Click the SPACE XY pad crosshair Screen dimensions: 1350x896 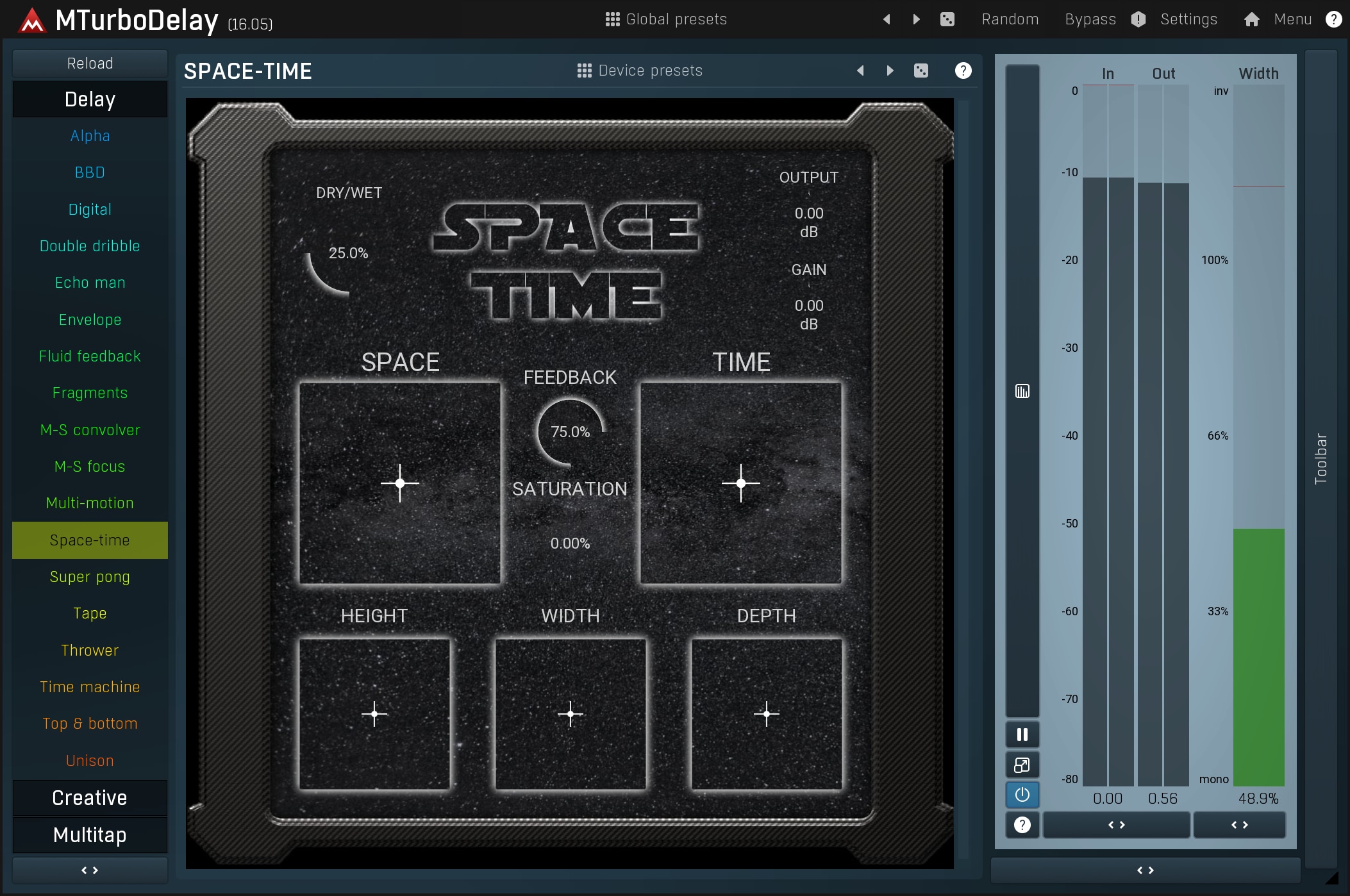click(400, 483)
